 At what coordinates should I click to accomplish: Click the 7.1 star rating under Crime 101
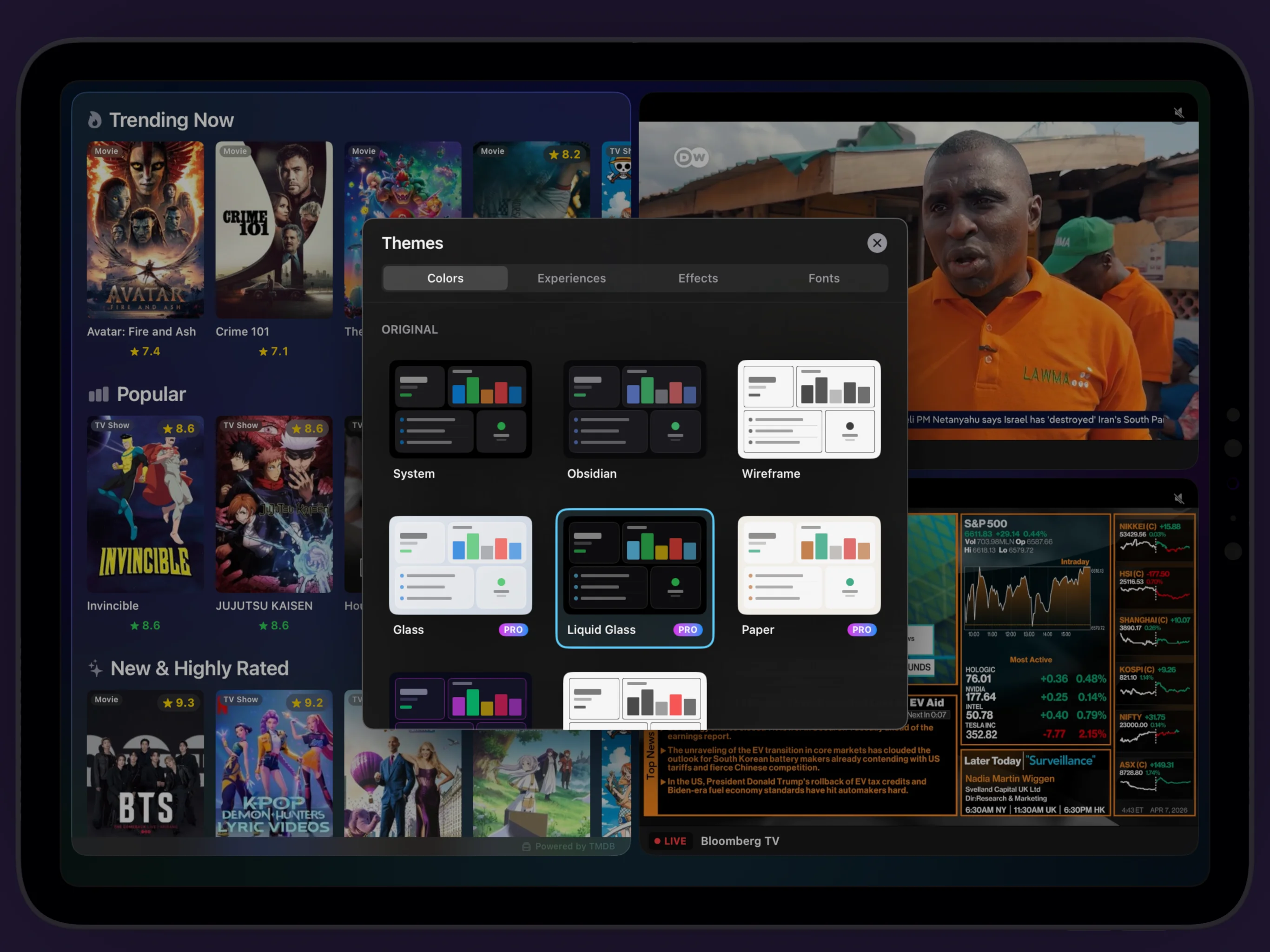pos(274,351)
